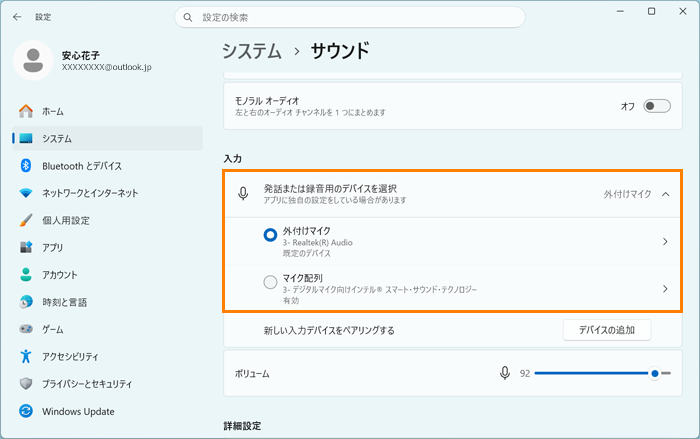Open 外付けマイク properties chevron

[x=665, y=242]
